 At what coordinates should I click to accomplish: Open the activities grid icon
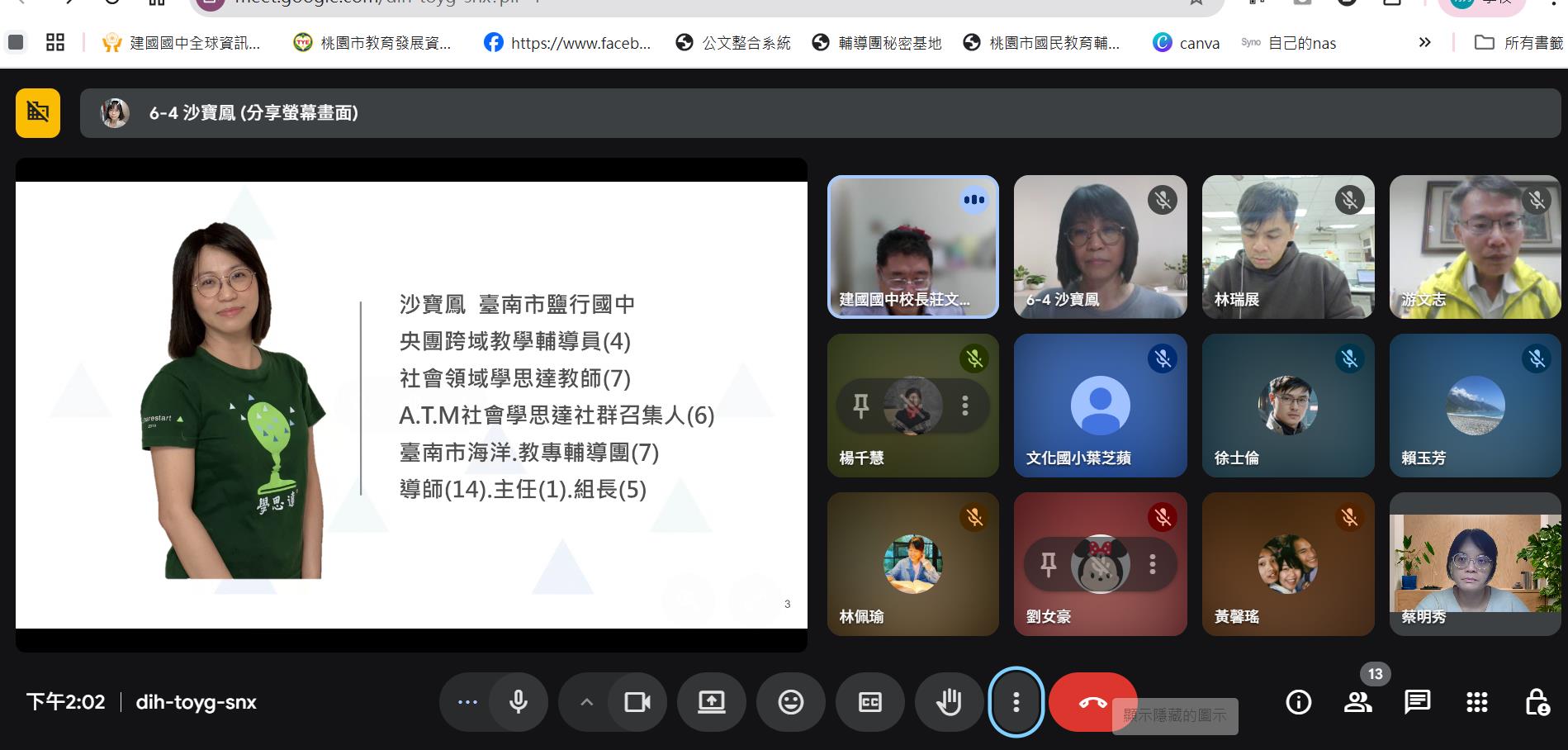pyautogui.click(x=1476, y=702)
